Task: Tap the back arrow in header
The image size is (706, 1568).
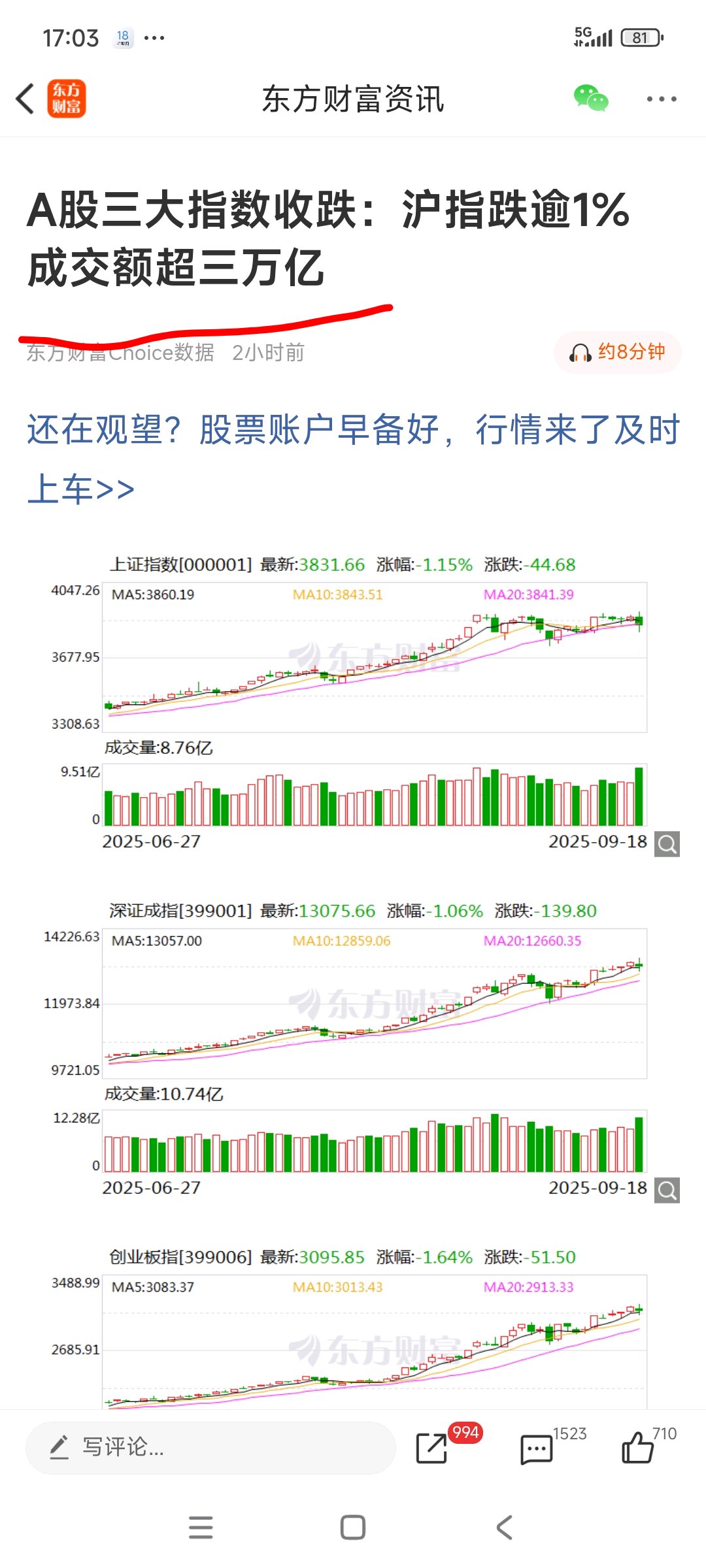Action: 25,99
